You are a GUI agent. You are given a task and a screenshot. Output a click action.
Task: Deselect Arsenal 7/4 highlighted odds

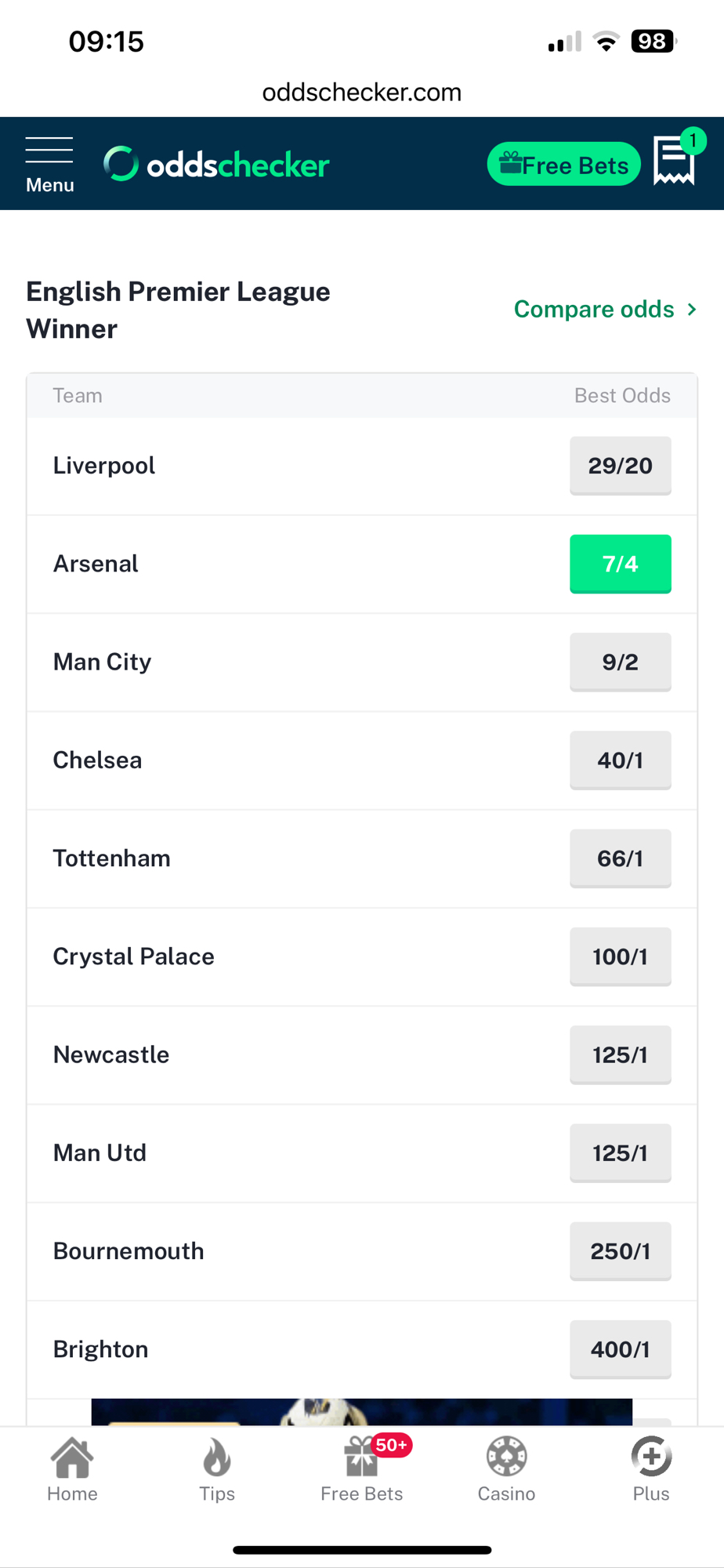pyautogui.click(x=620, y=564)
